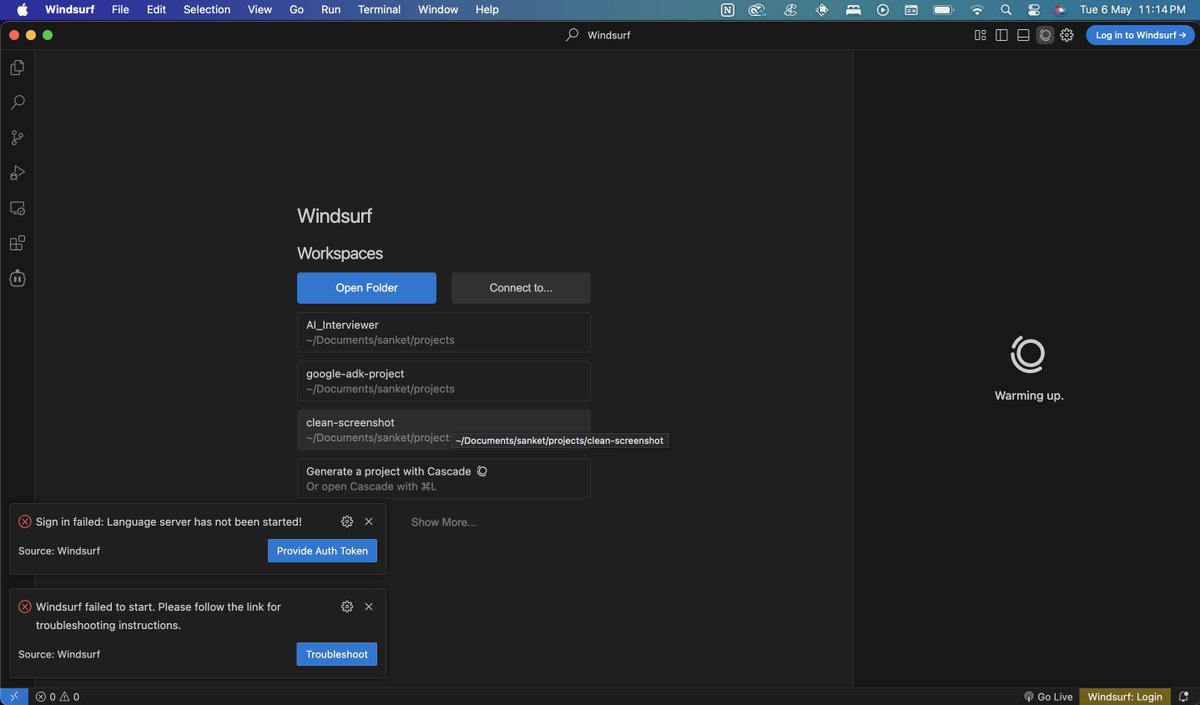Image resolution: width=1200 pixels, height=705 pixels.
Task: Click Siri icon in menu bar
Action: pyautogui.click(x=1060, y=10)
